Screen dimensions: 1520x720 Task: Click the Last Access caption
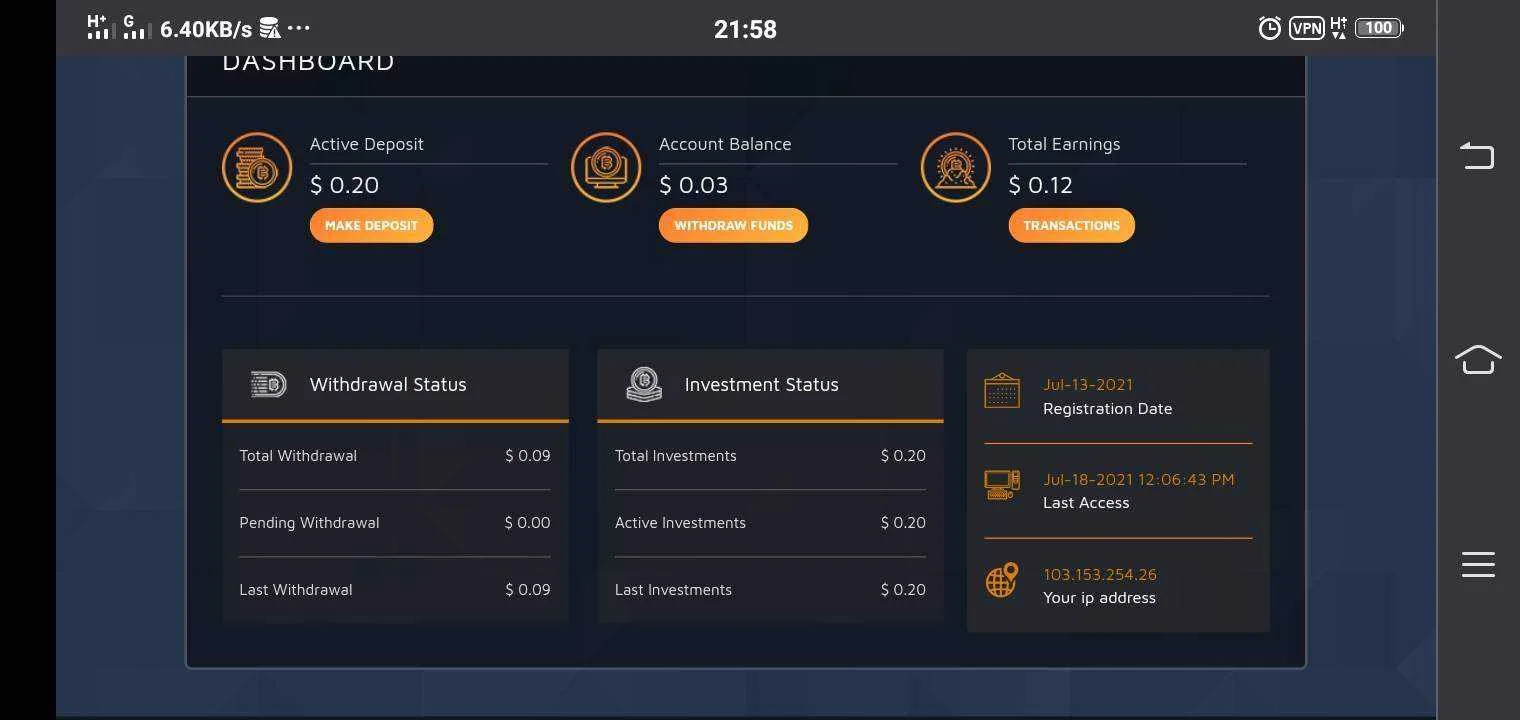click(x=1086, y=503)
